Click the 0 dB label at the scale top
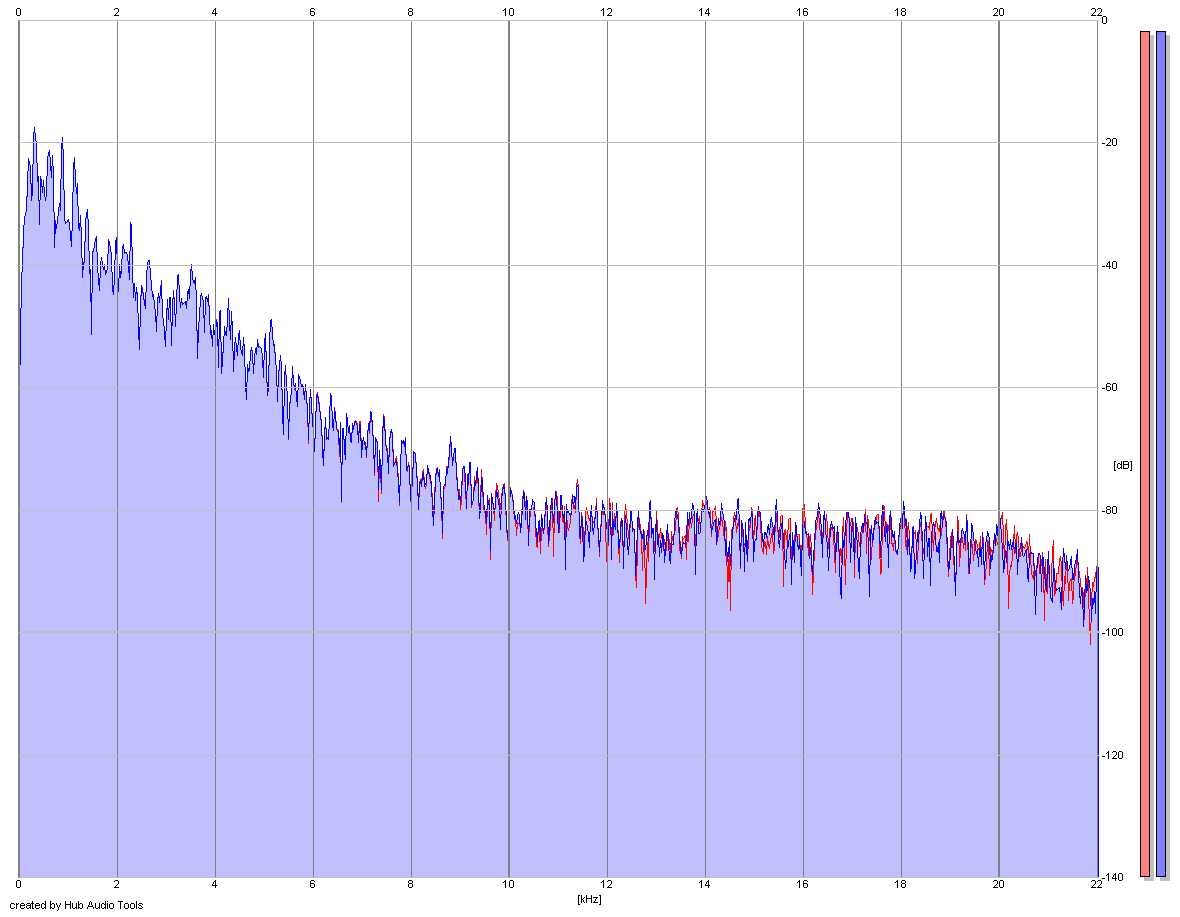1180x917 pixels. (1104, 20)
